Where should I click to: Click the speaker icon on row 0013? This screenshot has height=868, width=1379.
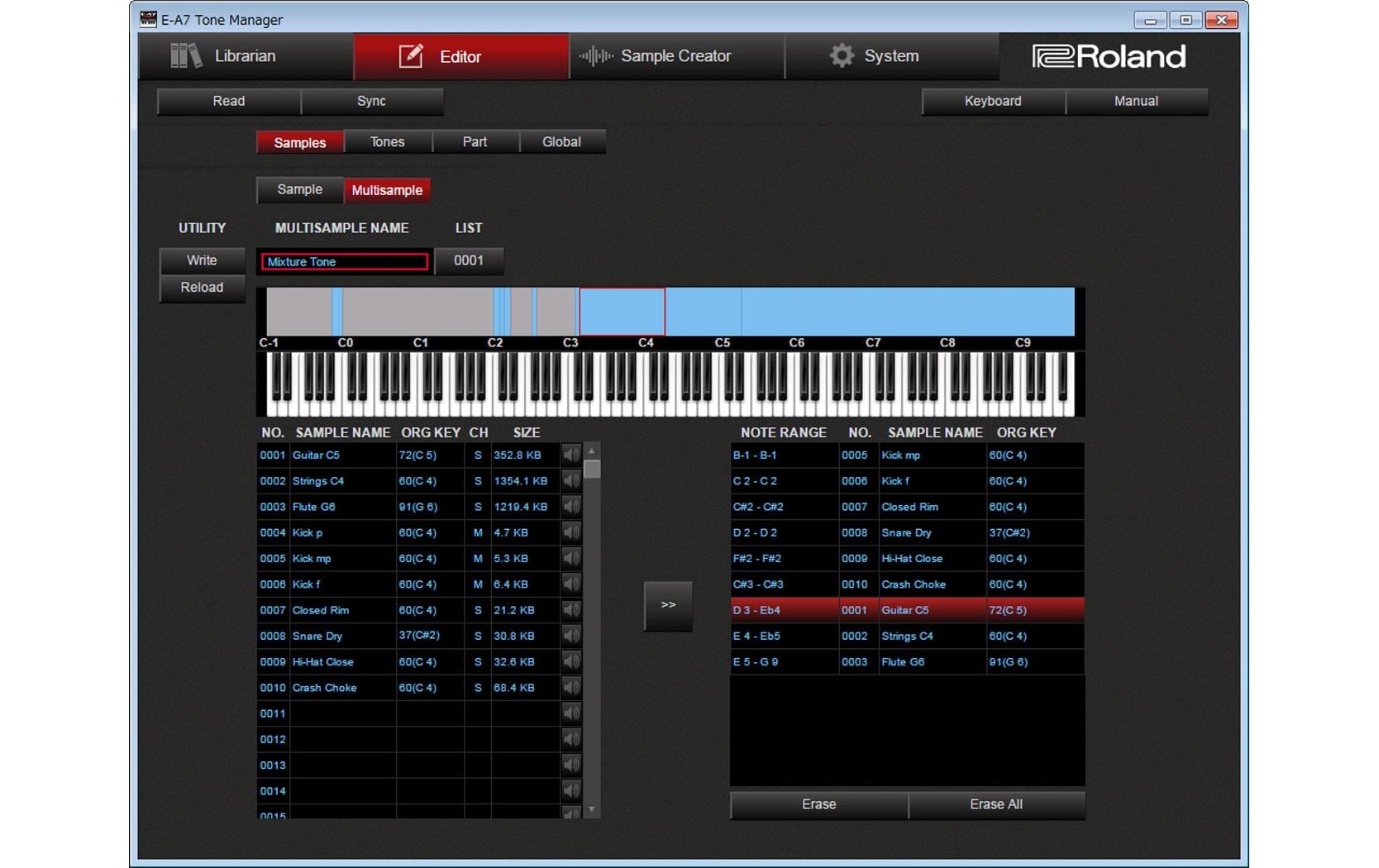pos(571,765)
